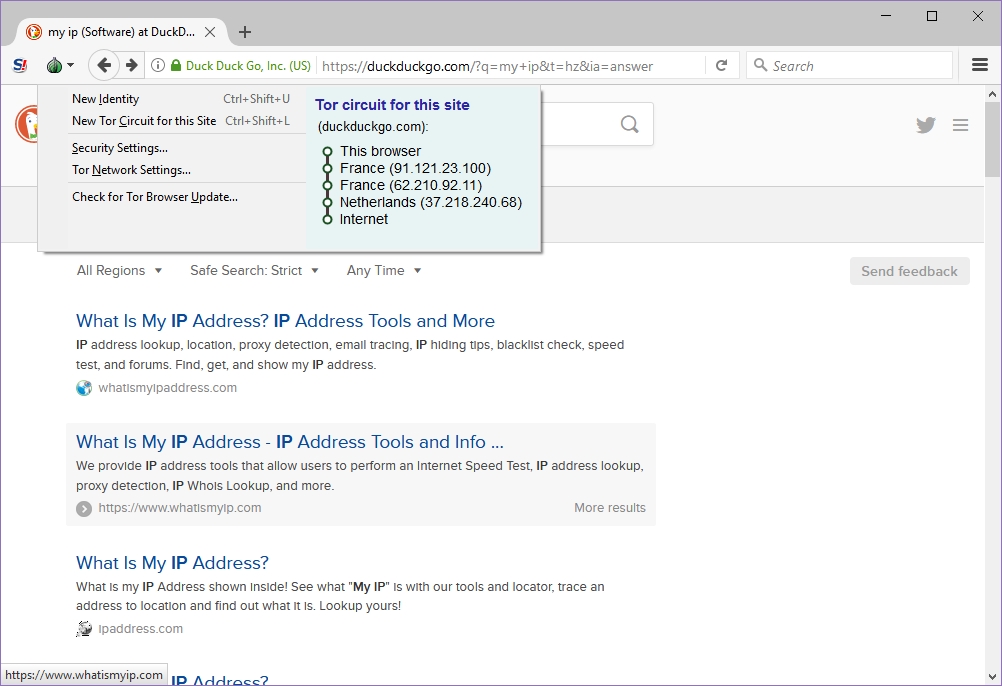Reload the page with refresh icon
This screenshot has height=686, width=1002.
click(x=721, y=65)
